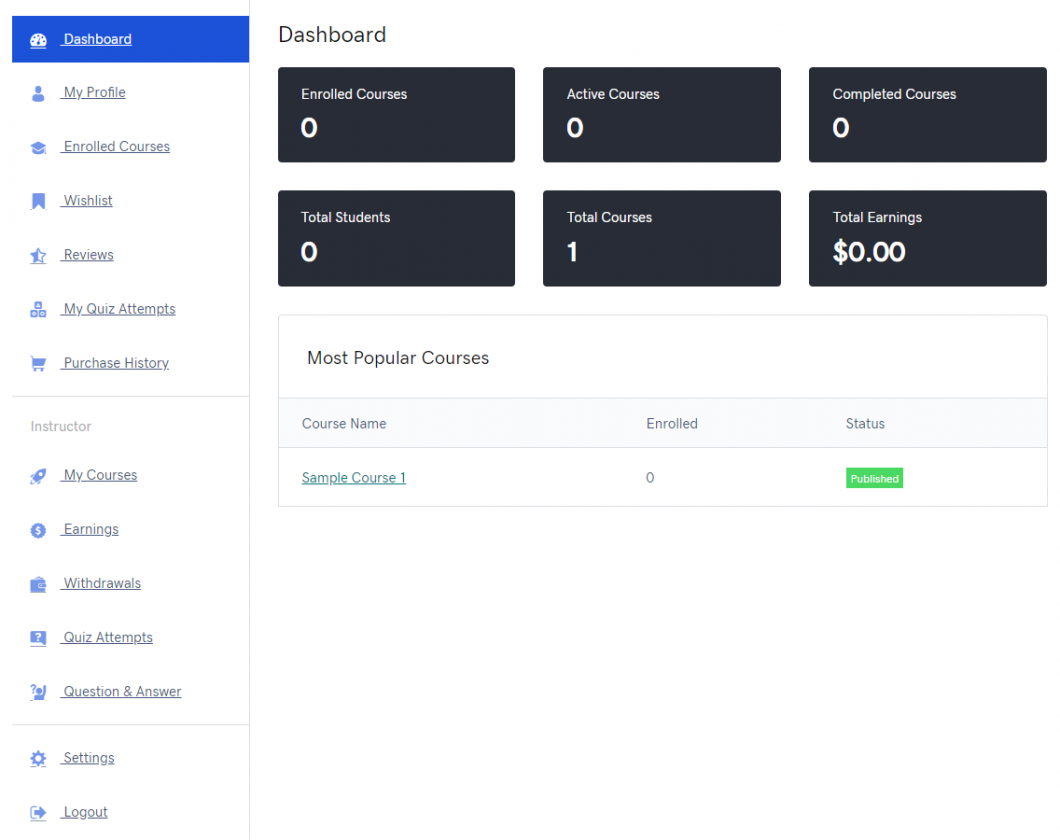Select the My Profile menu entry

point(93,92)
